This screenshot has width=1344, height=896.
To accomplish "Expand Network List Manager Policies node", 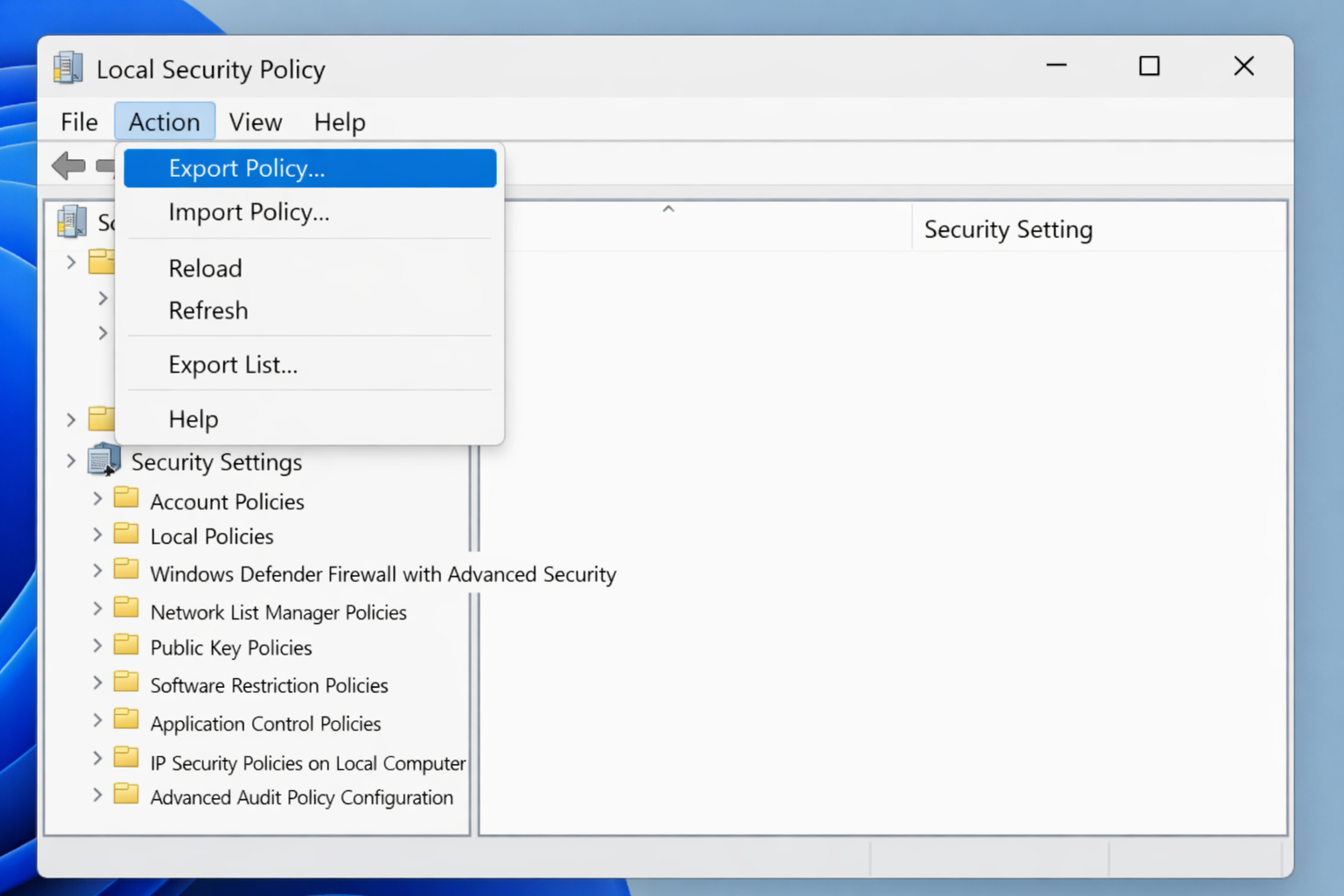I will (x=97, y=608).
